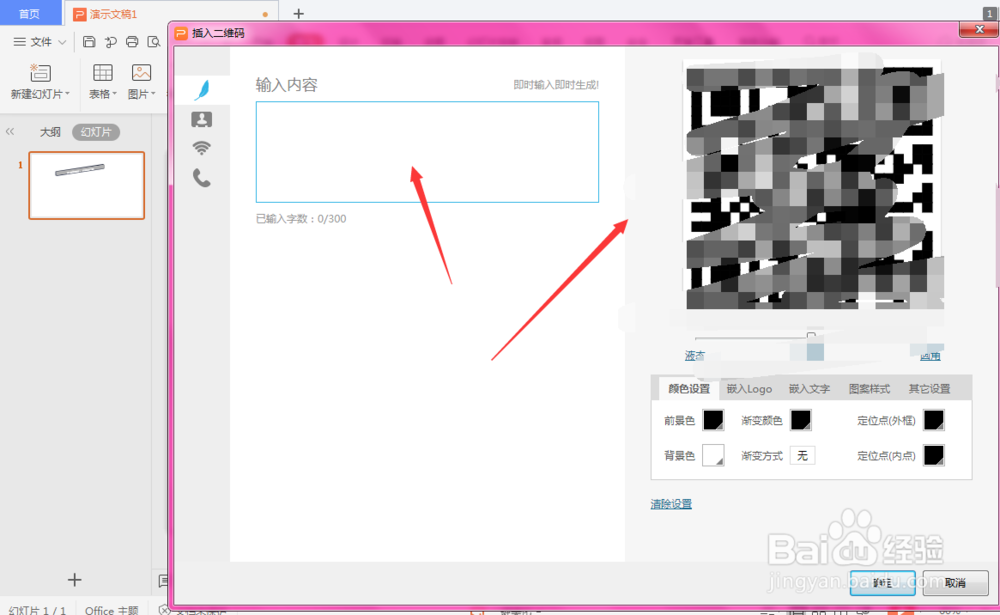Image resolution: width=1000 pixels, height=615 pixels.
Task: Click the 新建幻灯片 new slide icon
Action: click(40, 73)
